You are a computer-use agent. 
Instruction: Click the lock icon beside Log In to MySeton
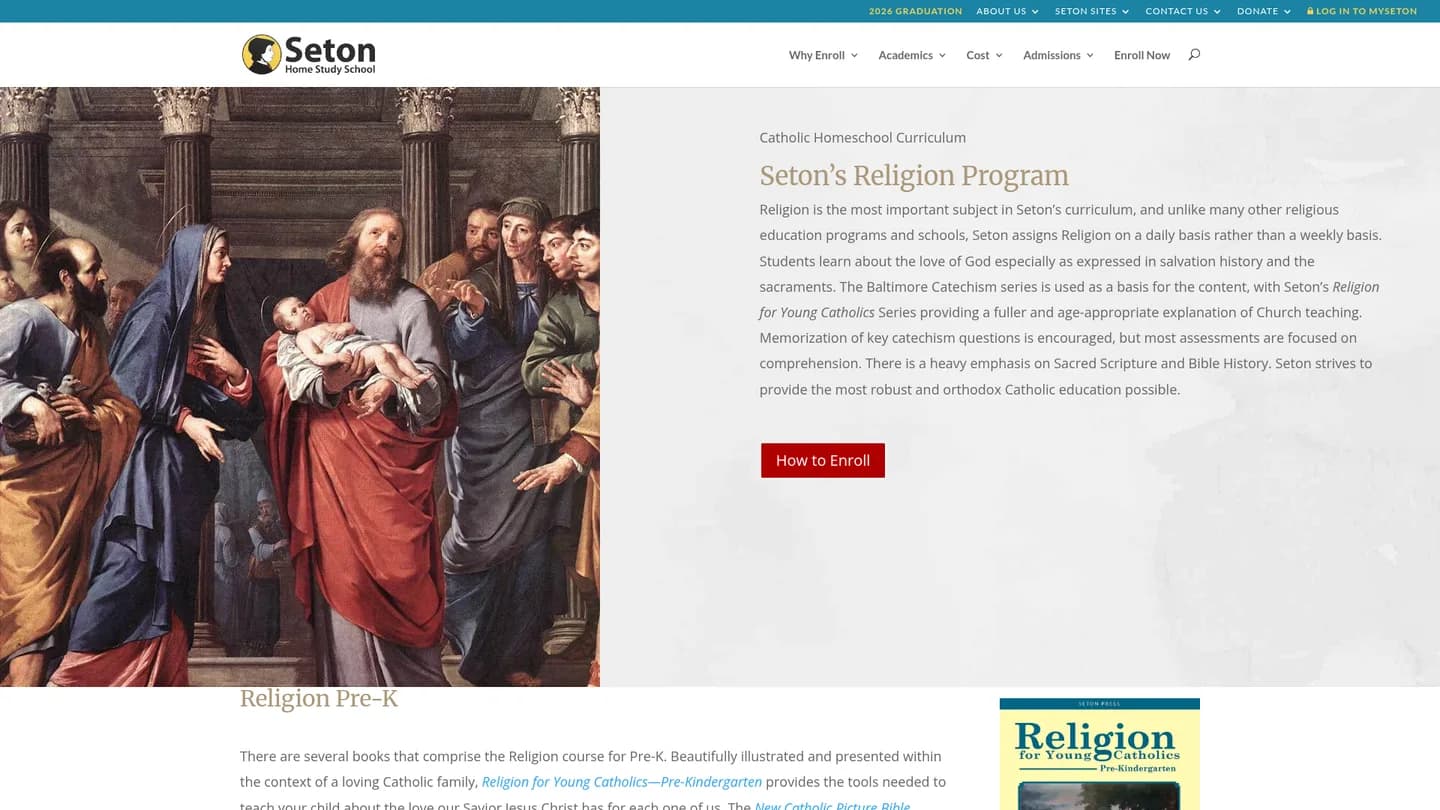click(1310, 11)
